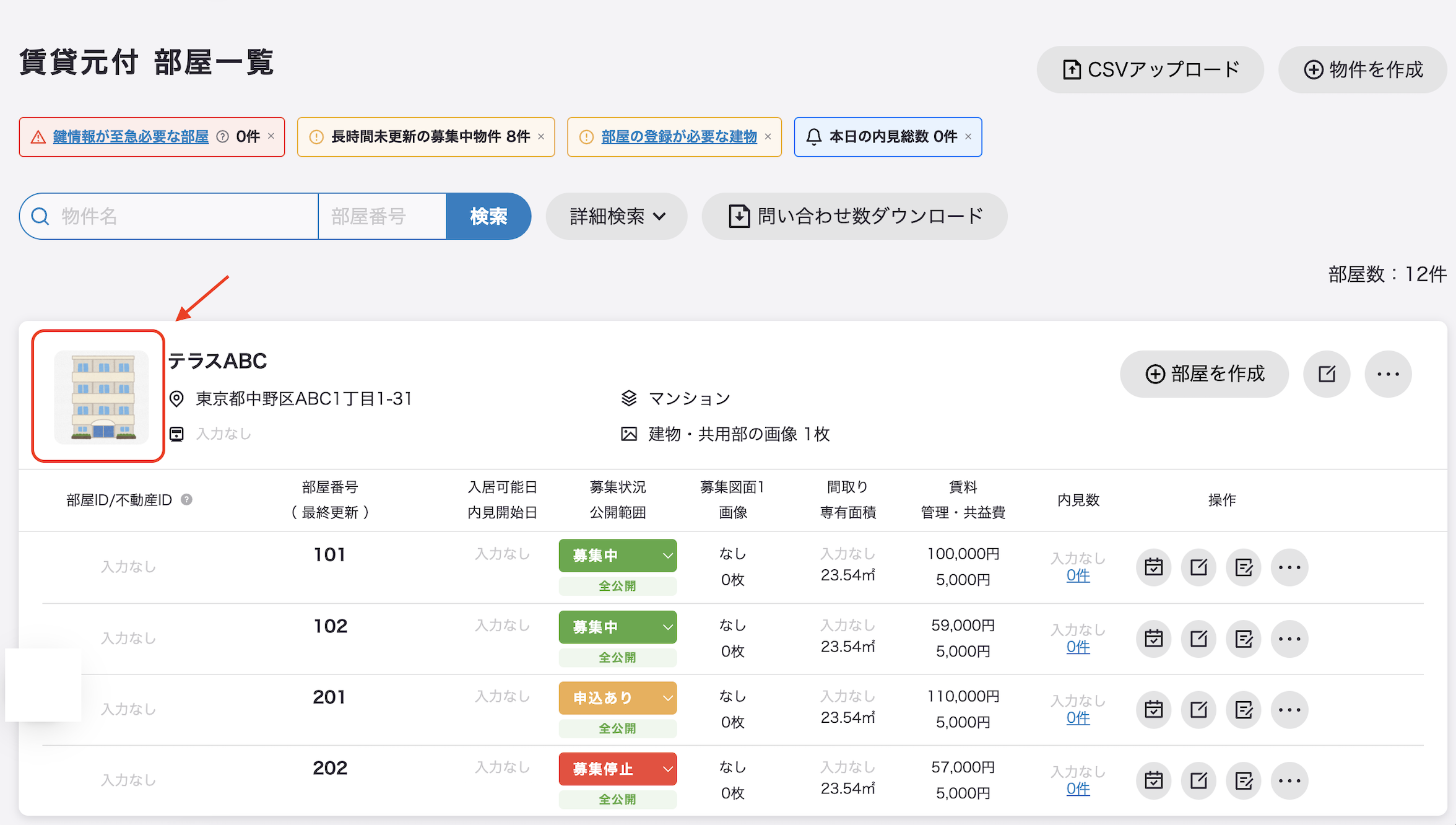Image resolution: width=1456 pixels, height=825 pixels.
Task: Click 問い合わせ数ダウンロード button
Action: tap(854, 216)
